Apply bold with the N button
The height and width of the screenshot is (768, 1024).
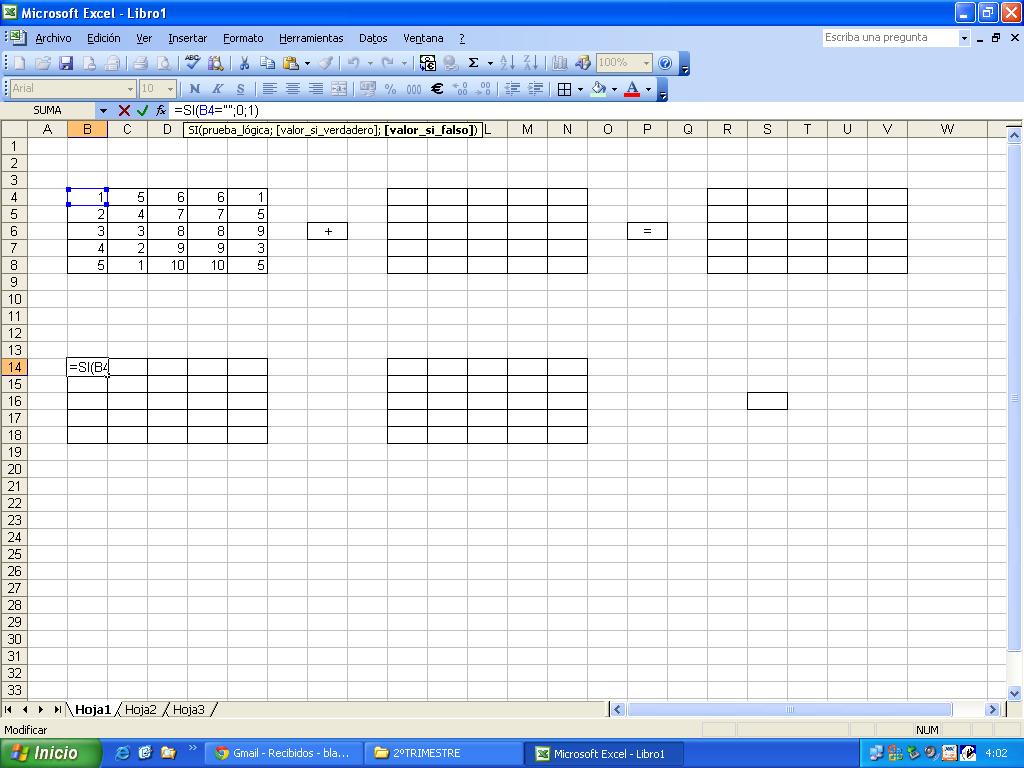(x=195, y=89)
